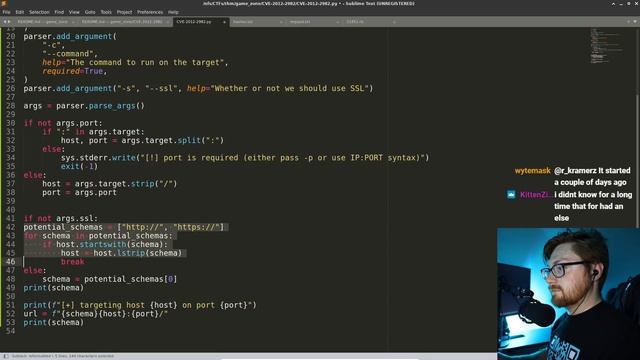Image resolution: width=640 pixels, height=360 pixels.
Task: Minimize the Sublime Text window
Action: 621,3
